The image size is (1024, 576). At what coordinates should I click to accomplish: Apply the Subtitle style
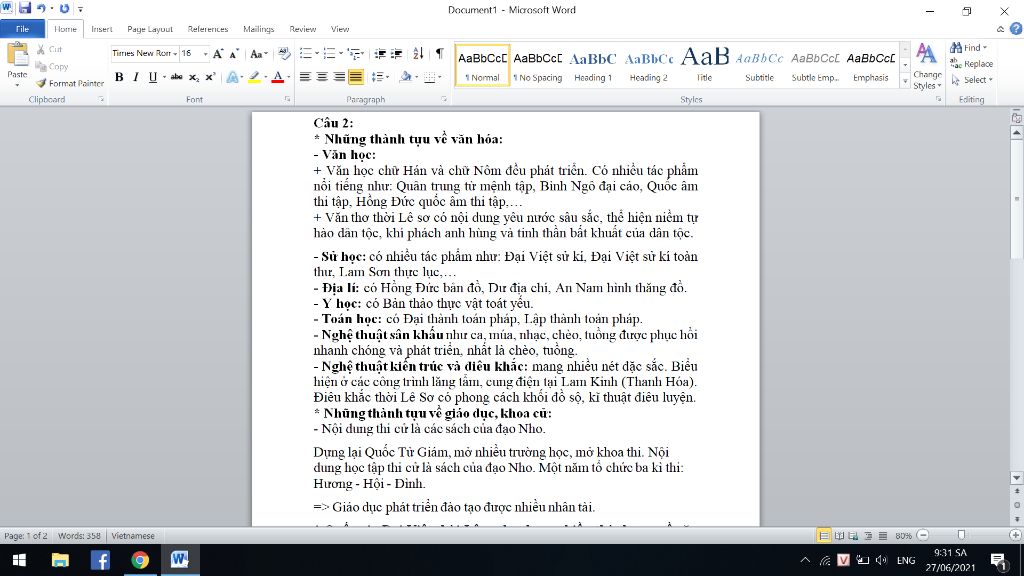pyautogui.click(x=760, y=65)
